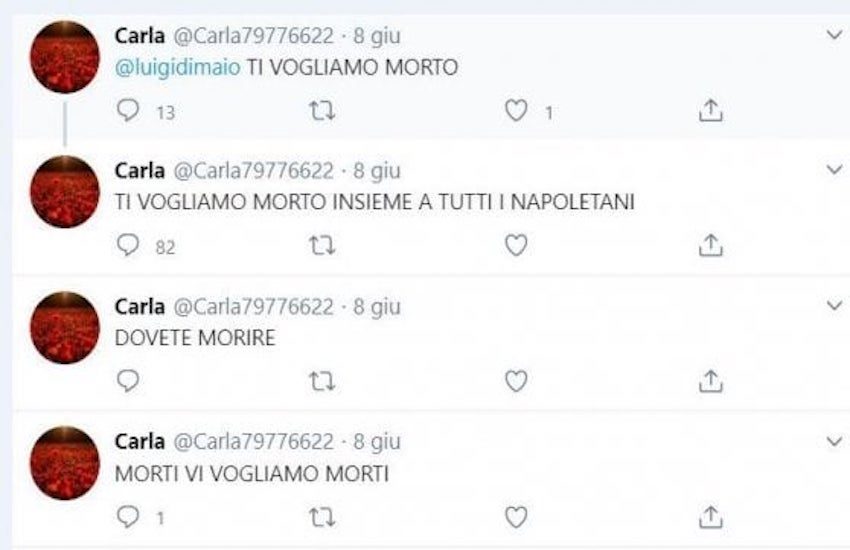Share the first tweet in the thread
The image size is (850, 550).
[710, 112]
